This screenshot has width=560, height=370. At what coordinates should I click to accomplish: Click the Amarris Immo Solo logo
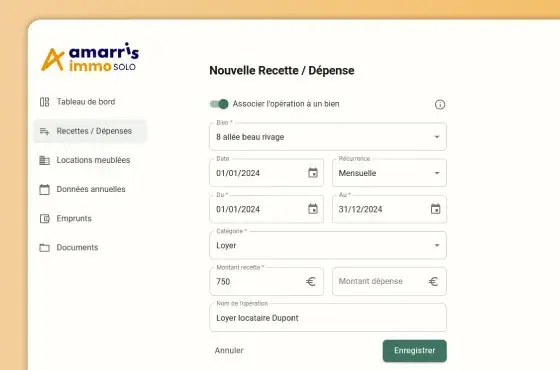point(90,57)
